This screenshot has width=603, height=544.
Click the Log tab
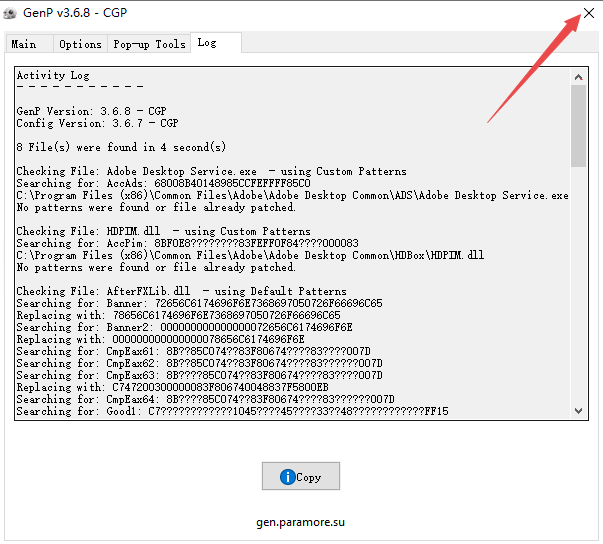click(207, 43)
